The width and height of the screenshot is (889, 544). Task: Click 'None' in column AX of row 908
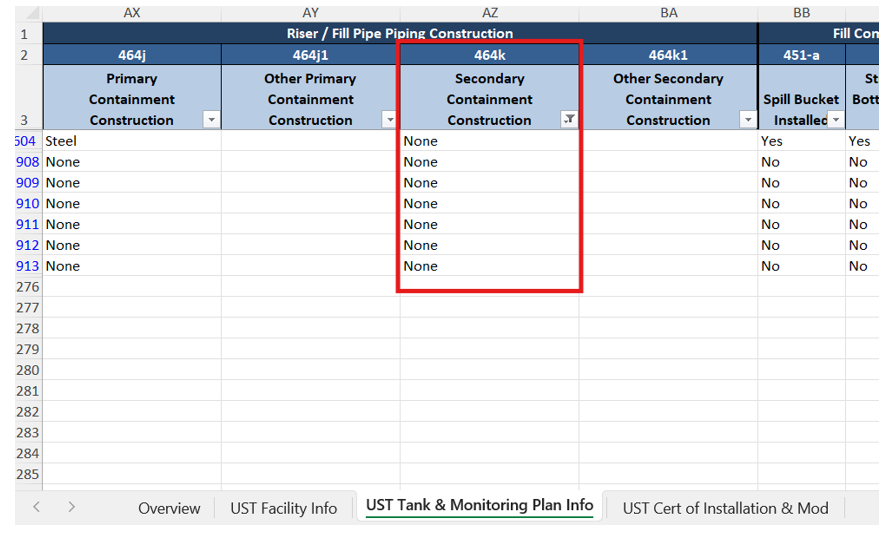[x=132, y=162]
